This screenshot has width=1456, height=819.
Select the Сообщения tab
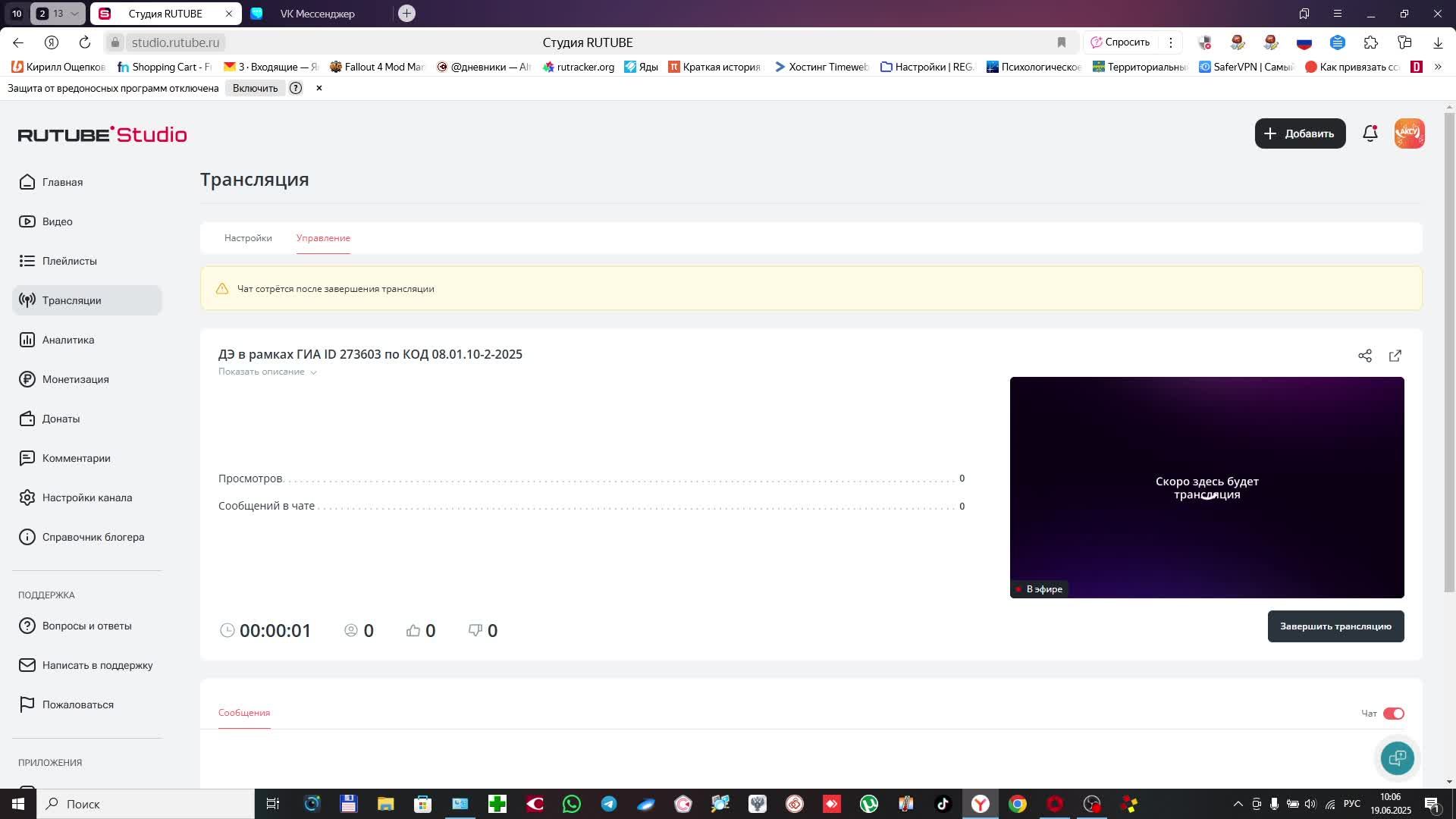click(244, 713)
